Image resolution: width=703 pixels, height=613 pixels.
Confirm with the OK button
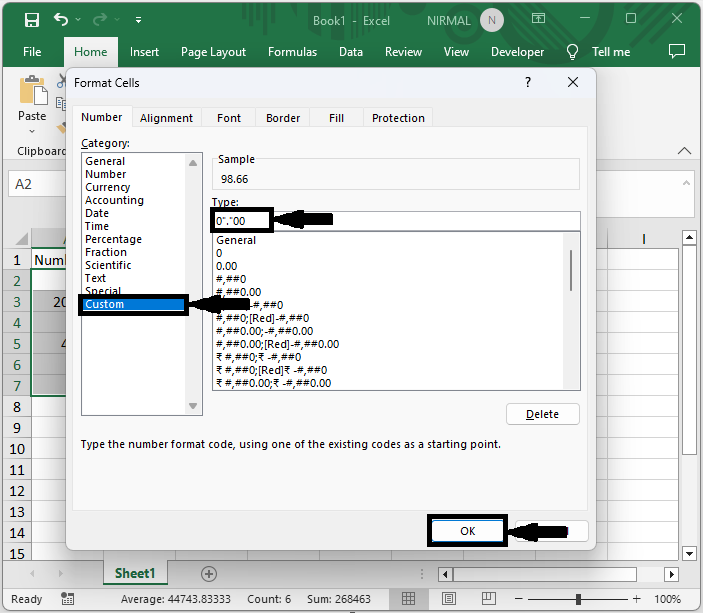tap(467, 531)
